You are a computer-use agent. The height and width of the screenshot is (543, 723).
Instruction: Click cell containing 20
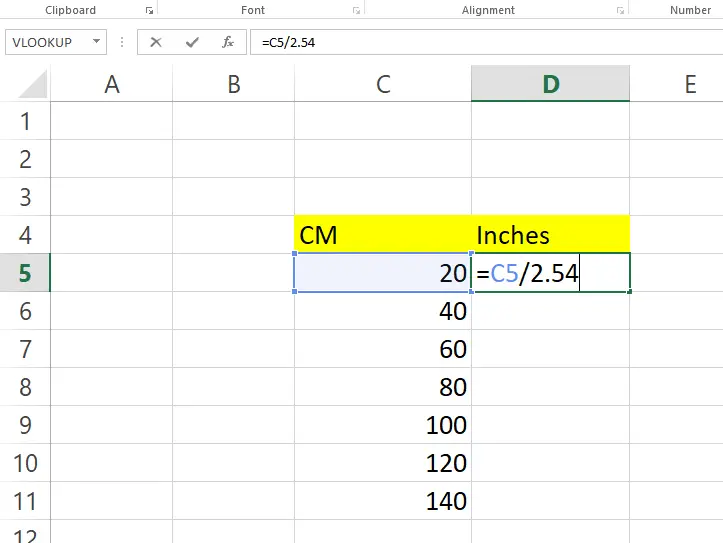(x=383, y=273)
